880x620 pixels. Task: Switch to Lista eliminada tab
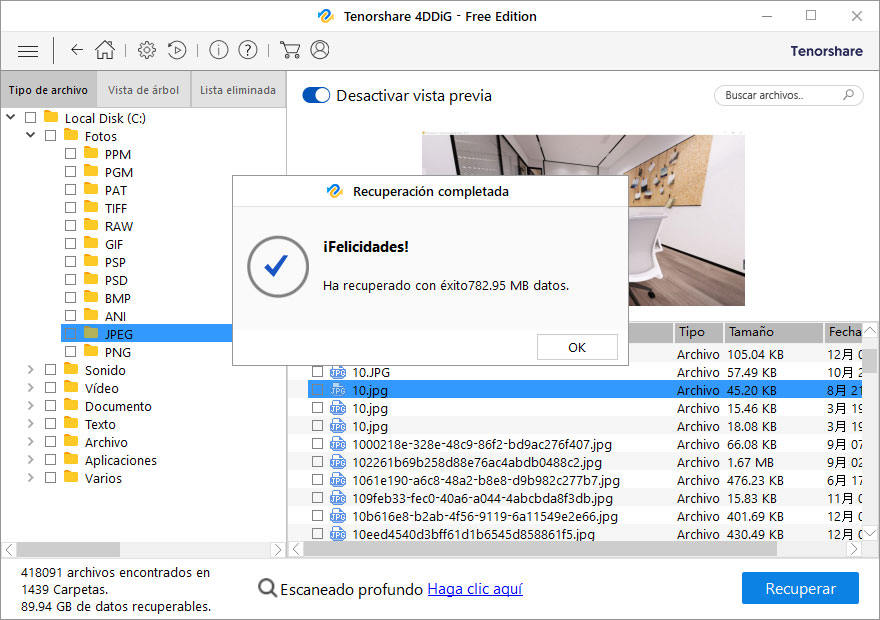[x=238, y=90]
